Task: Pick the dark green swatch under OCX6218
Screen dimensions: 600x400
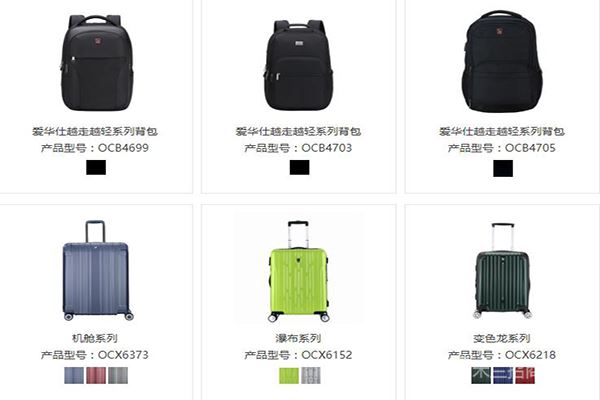Action: click(481, 376)
